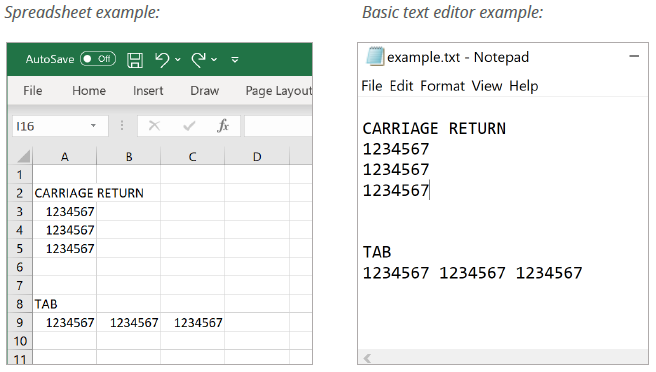Select column B header
The height and width of the screenshot is (372, 656).
129,156
